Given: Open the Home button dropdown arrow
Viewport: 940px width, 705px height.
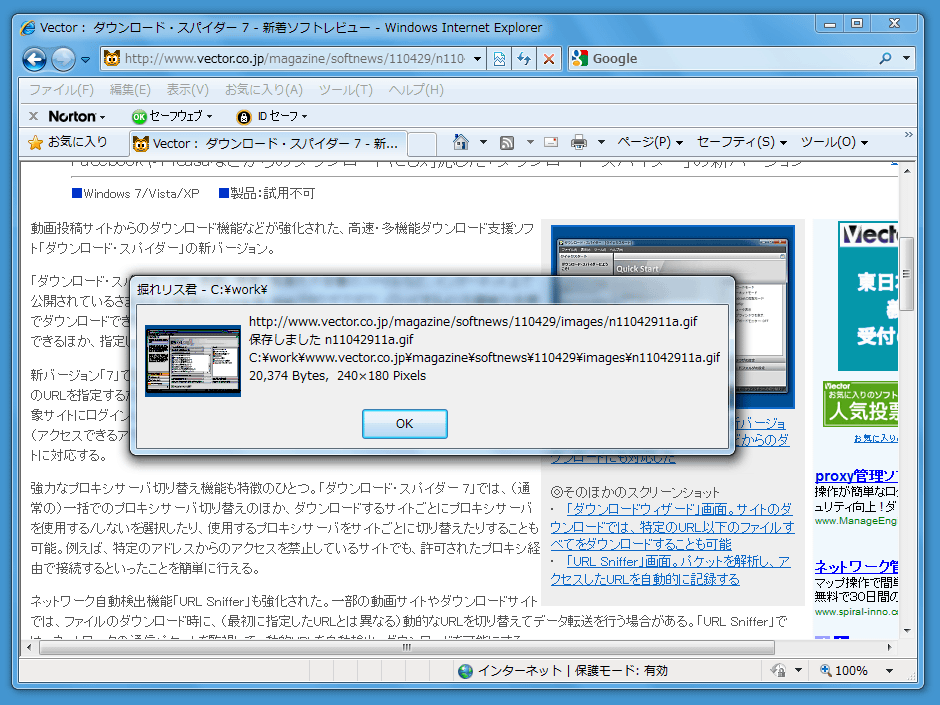Looking at the screenshot, I should coord(483,142).
